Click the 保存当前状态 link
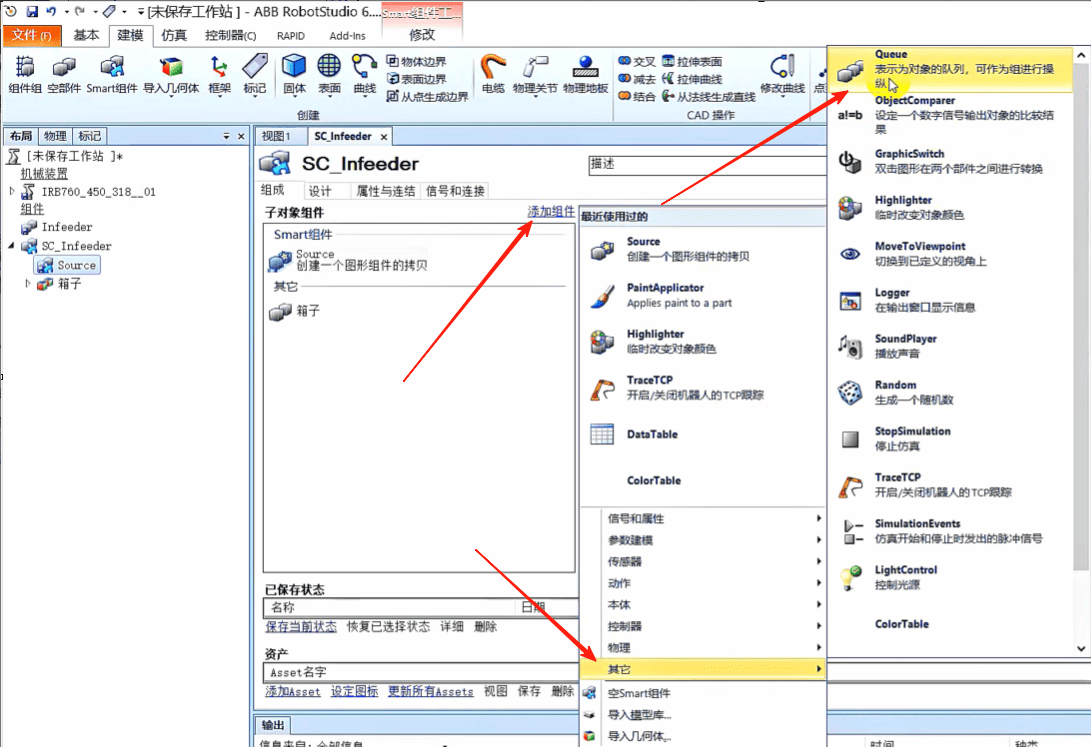This screenshot has height=747, width=1091. [x=301, y=627]
